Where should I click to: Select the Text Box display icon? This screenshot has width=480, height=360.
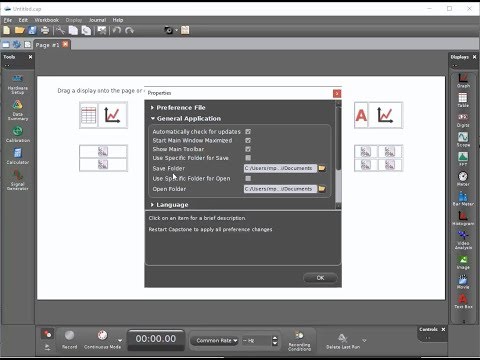click(463, 301)
